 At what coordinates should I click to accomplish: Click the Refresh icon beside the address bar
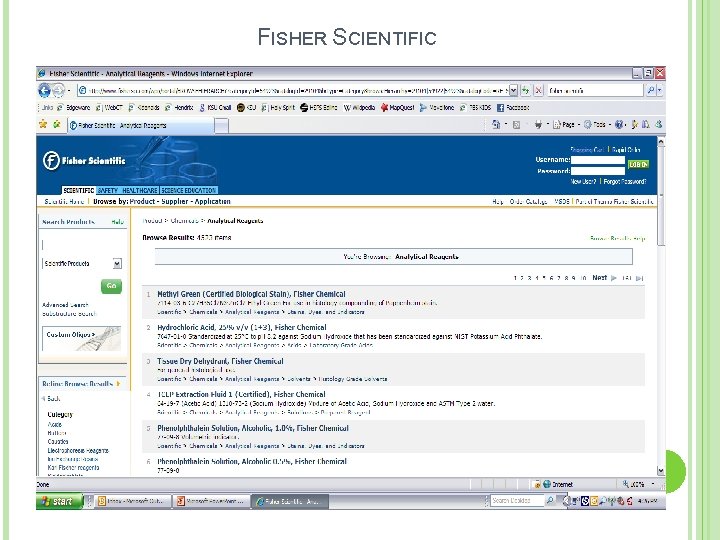525,90
